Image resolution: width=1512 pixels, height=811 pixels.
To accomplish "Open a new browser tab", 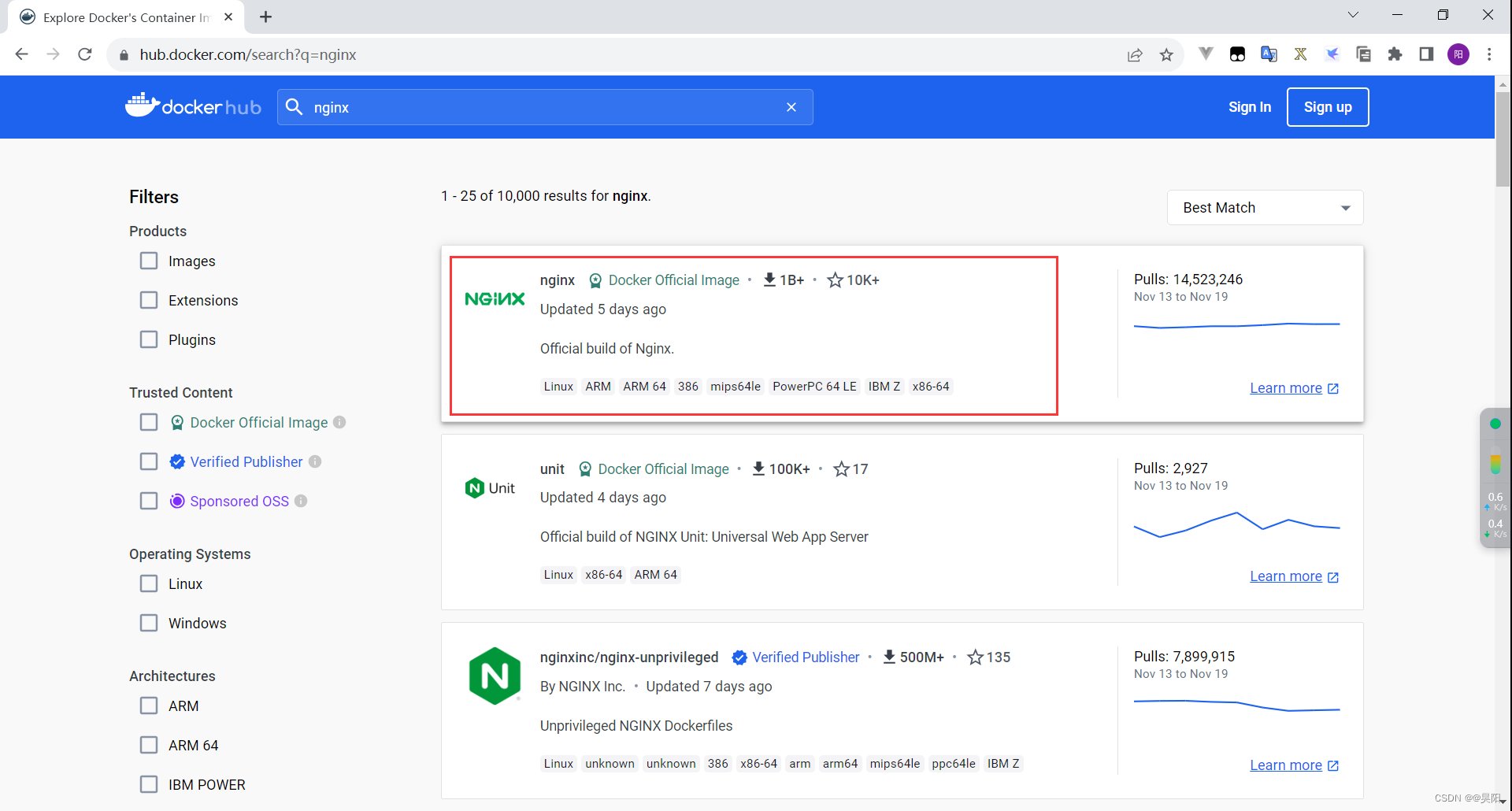I will (266, 17).
